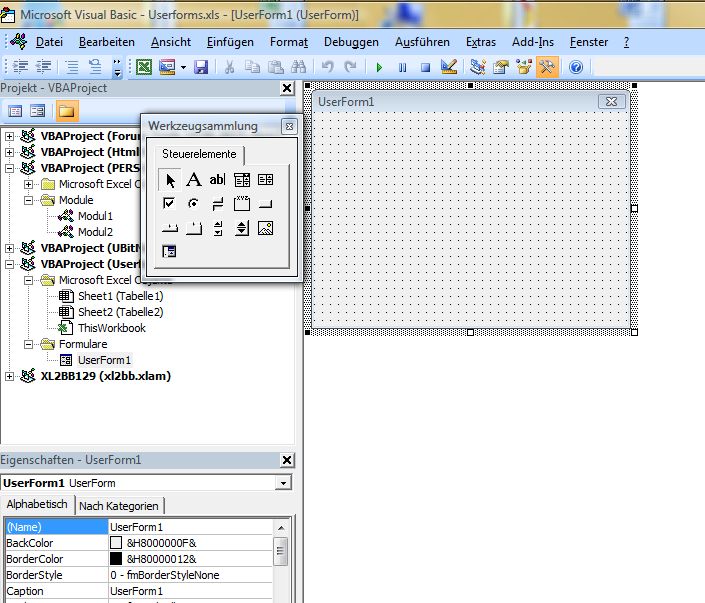
Task: Pick the MultiPage control tool
Action: tap(194, 228)
